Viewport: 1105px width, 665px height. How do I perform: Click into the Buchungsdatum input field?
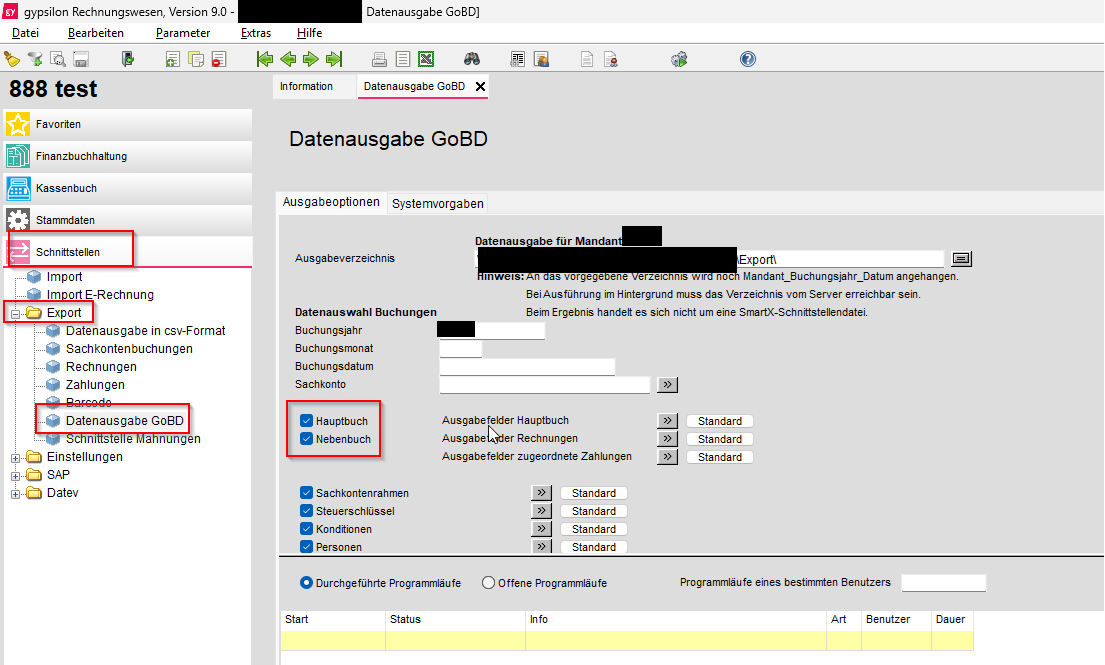527,366
